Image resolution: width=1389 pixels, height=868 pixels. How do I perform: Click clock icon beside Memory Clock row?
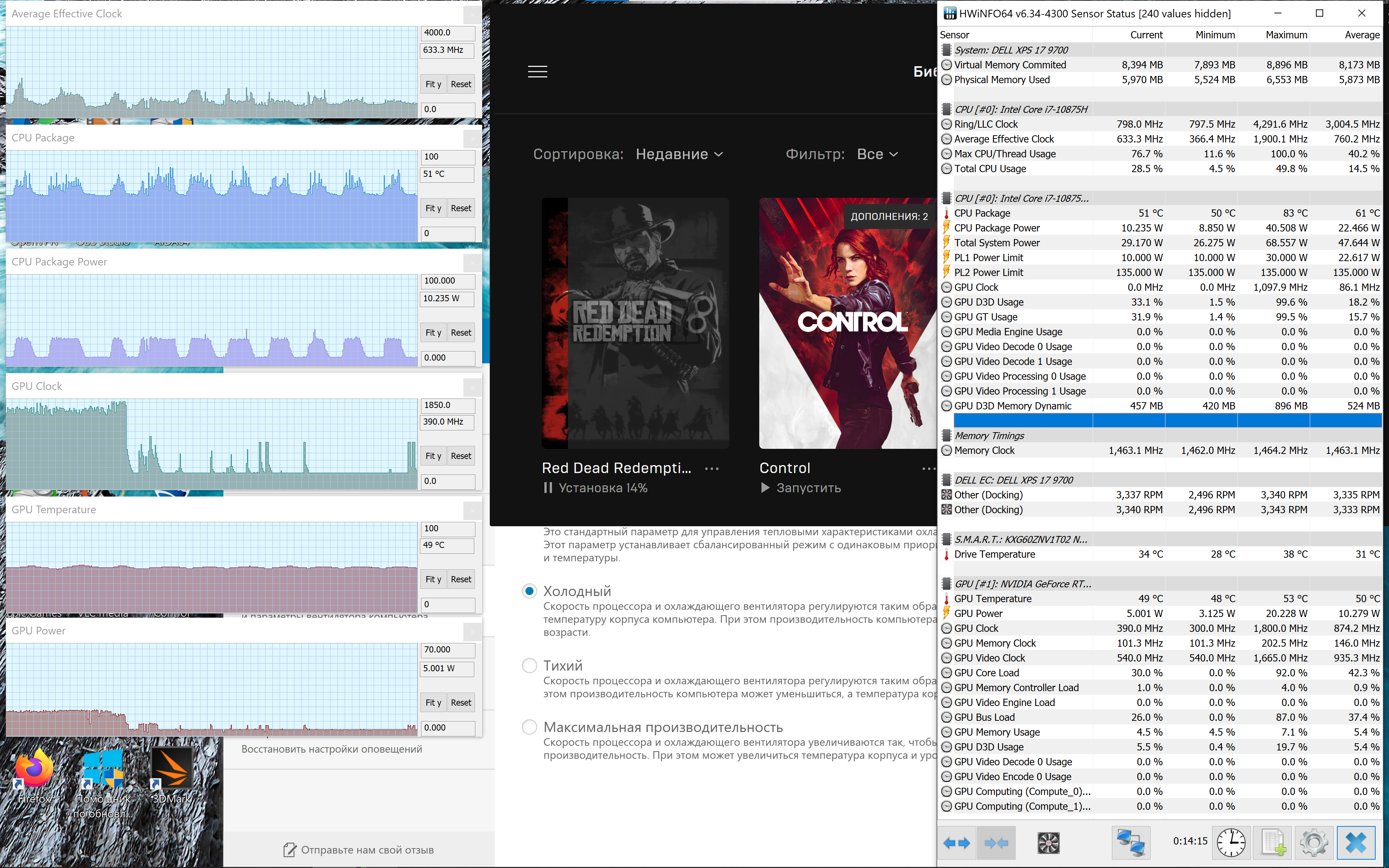coord(947,451)
